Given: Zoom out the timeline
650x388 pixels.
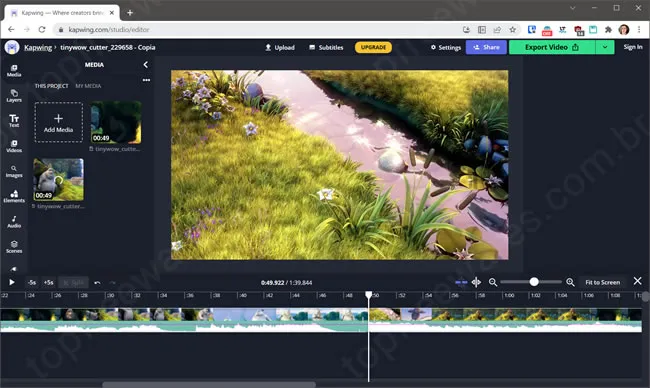Looking at the screenshot, I should click(x=492, y=282).
